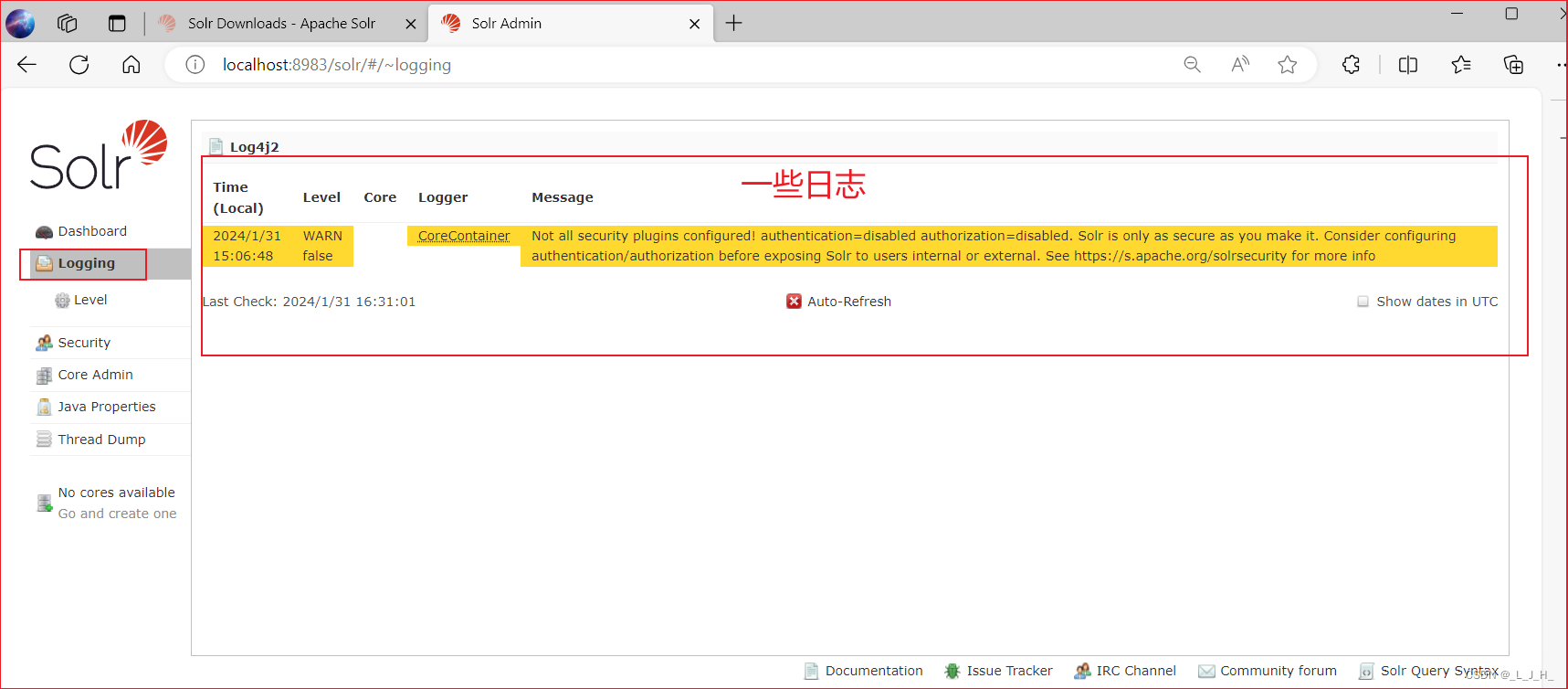Open a new browser tab
Image resolution: width=1568 pixels, height=689 pixels.
click(x=733, y=23)
